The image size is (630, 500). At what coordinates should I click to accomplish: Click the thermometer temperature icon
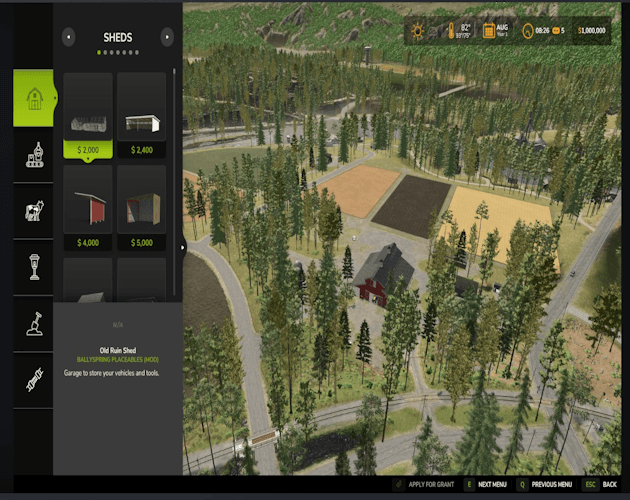pyautogui.click(x=451, y=31)
